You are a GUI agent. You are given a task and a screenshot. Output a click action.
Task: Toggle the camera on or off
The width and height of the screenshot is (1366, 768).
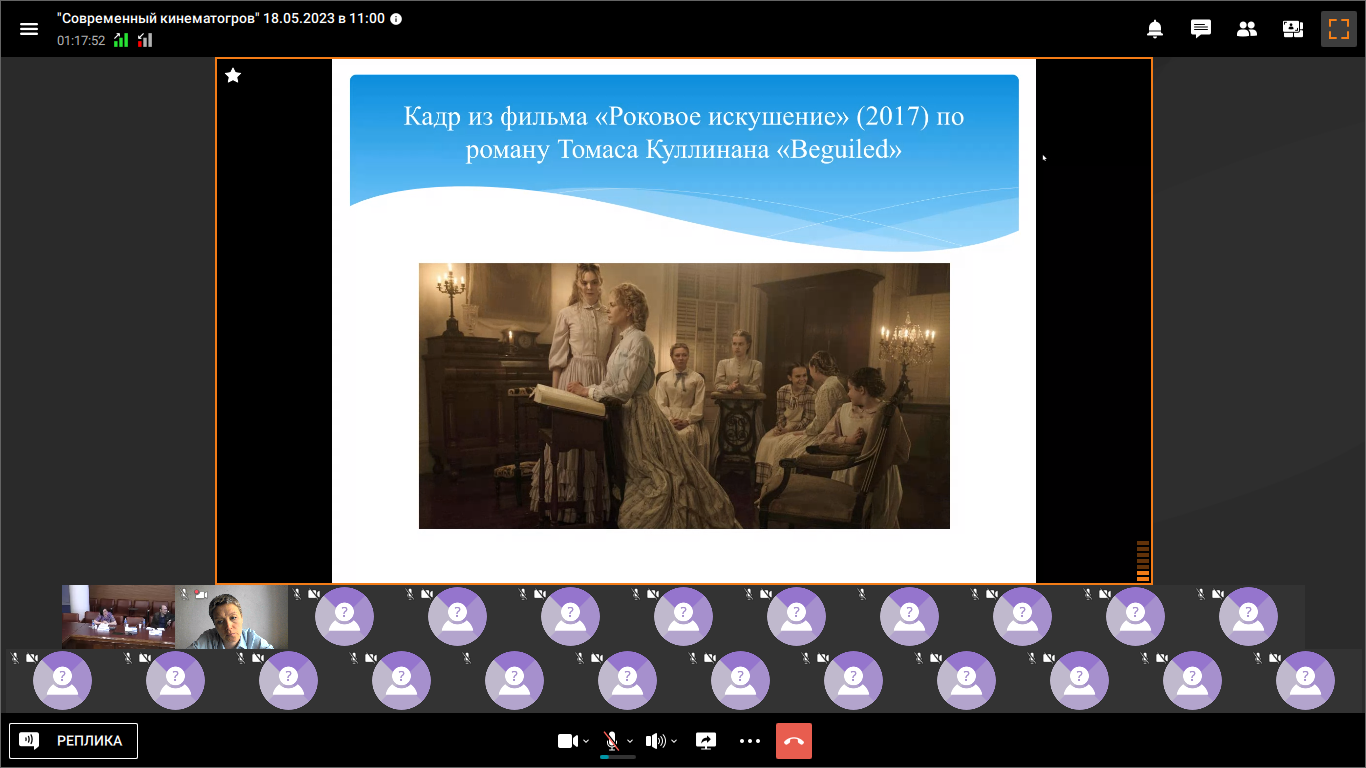coord(568,741)
